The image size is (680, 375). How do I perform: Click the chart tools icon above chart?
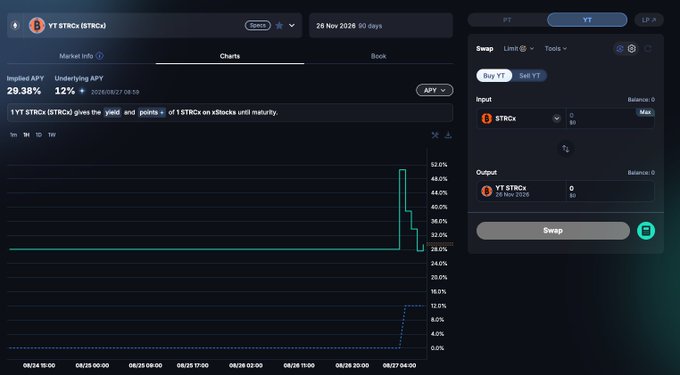click(x=435, y=135)
